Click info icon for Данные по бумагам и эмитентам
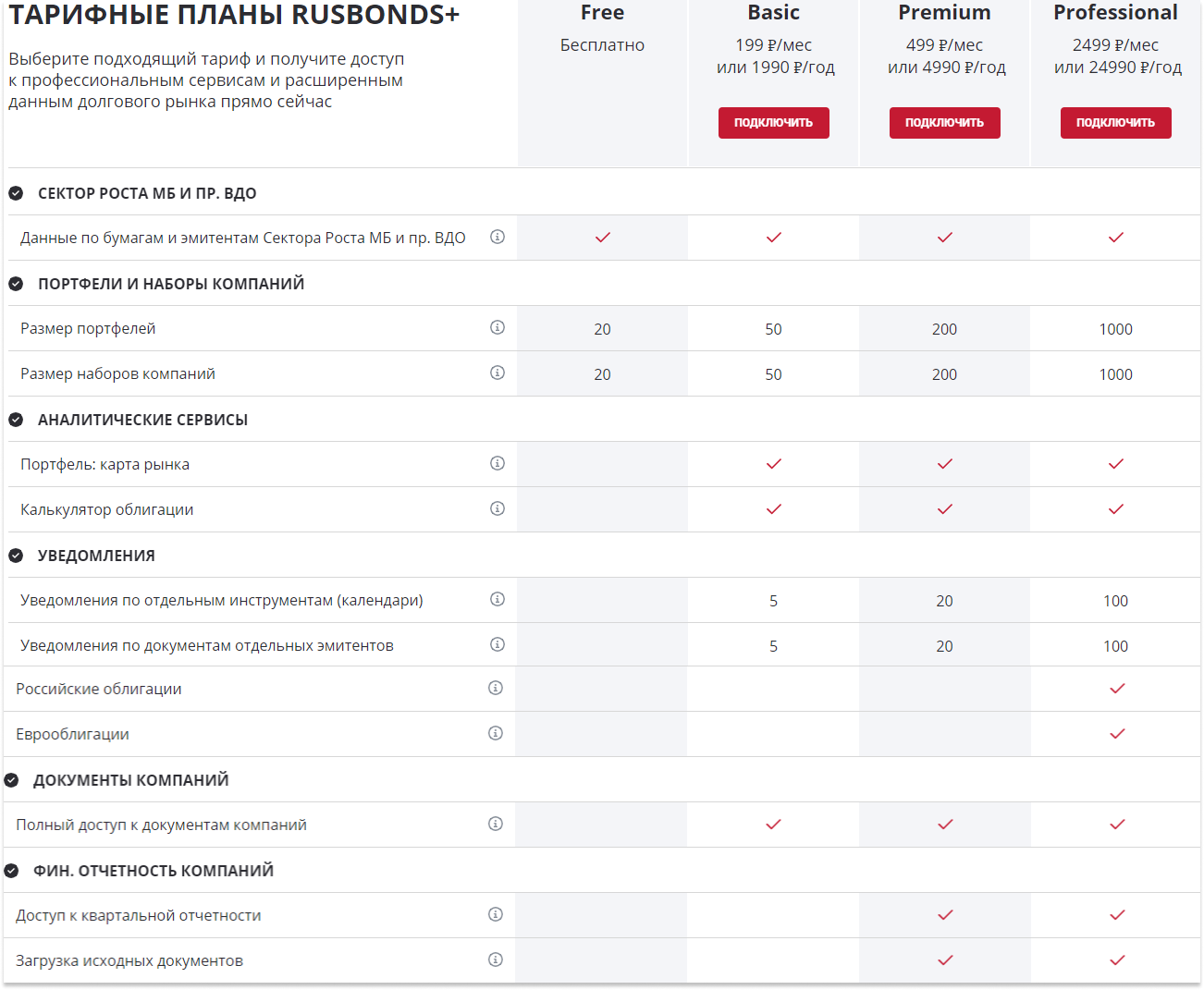 coord(498,237)
